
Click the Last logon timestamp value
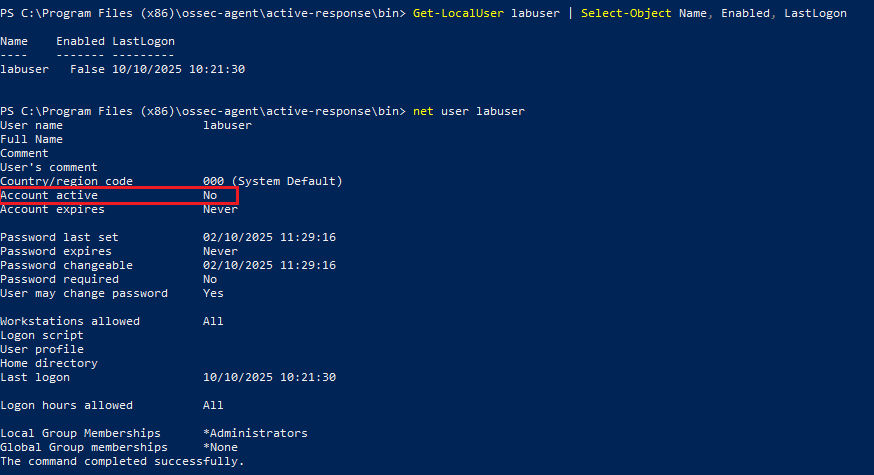[269, 377]
